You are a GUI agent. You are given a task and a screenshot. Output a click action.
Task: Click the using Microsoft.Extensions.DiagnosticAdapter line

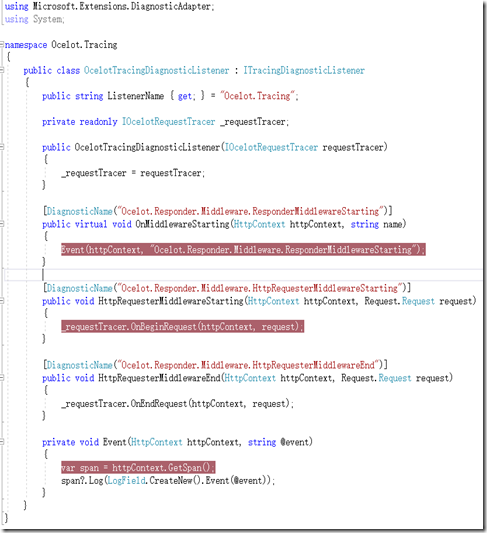[109, 6]
